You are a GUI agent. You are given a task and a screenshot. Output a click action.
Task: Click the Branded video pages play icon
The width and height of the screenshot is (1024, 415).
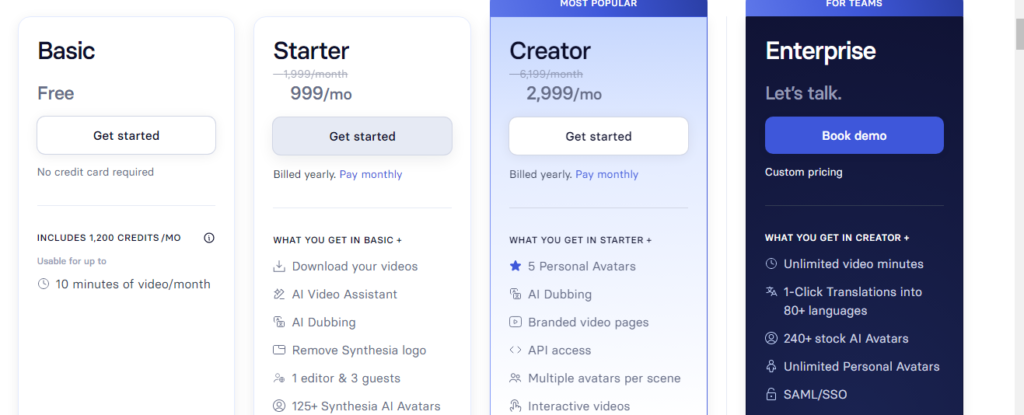[515, 323]
